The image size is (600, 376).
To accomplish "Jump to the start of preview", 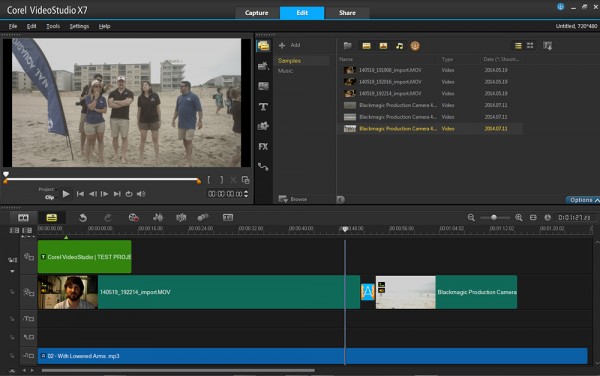I will 80,194.
